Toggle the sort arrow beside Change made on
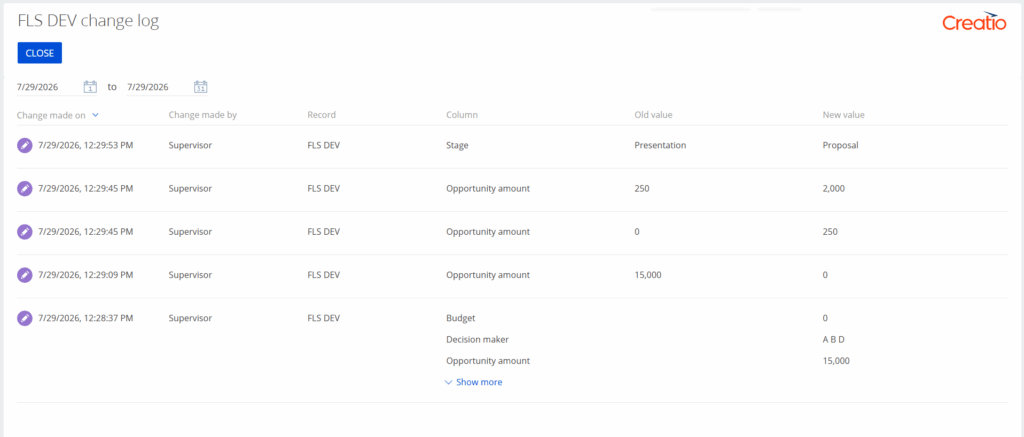The width and height of the screenshot is (1024, 437). (x=95, y=115)
